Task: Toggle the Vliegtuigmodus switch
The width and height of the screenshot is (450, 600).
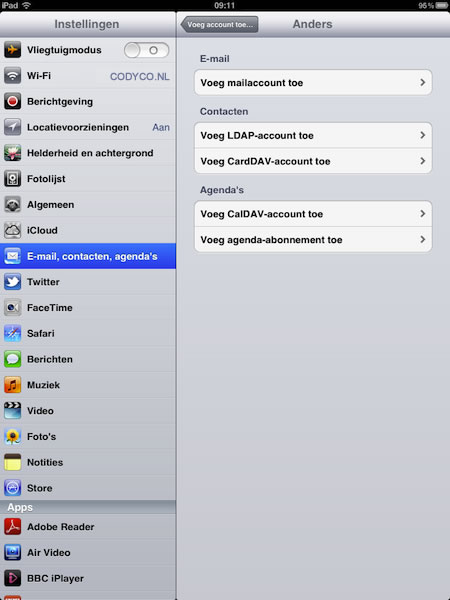Action: coord(147,50)
